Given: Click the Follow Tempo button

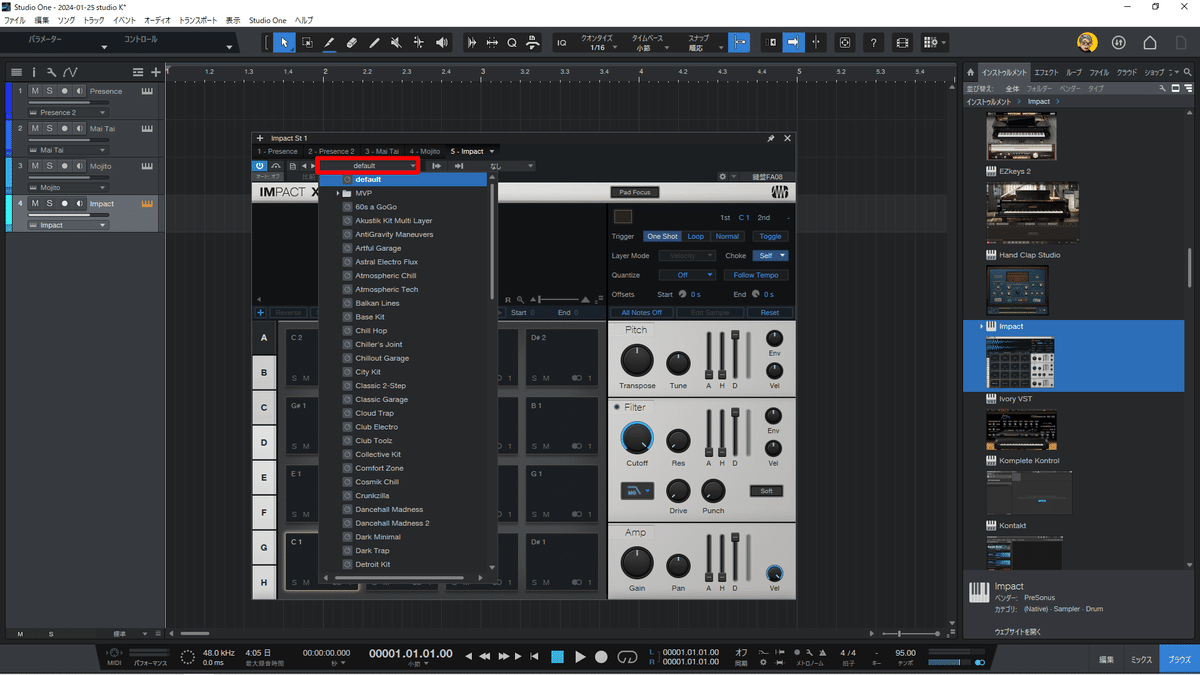Looking at the screenshot, I should [x=756, y=275].
